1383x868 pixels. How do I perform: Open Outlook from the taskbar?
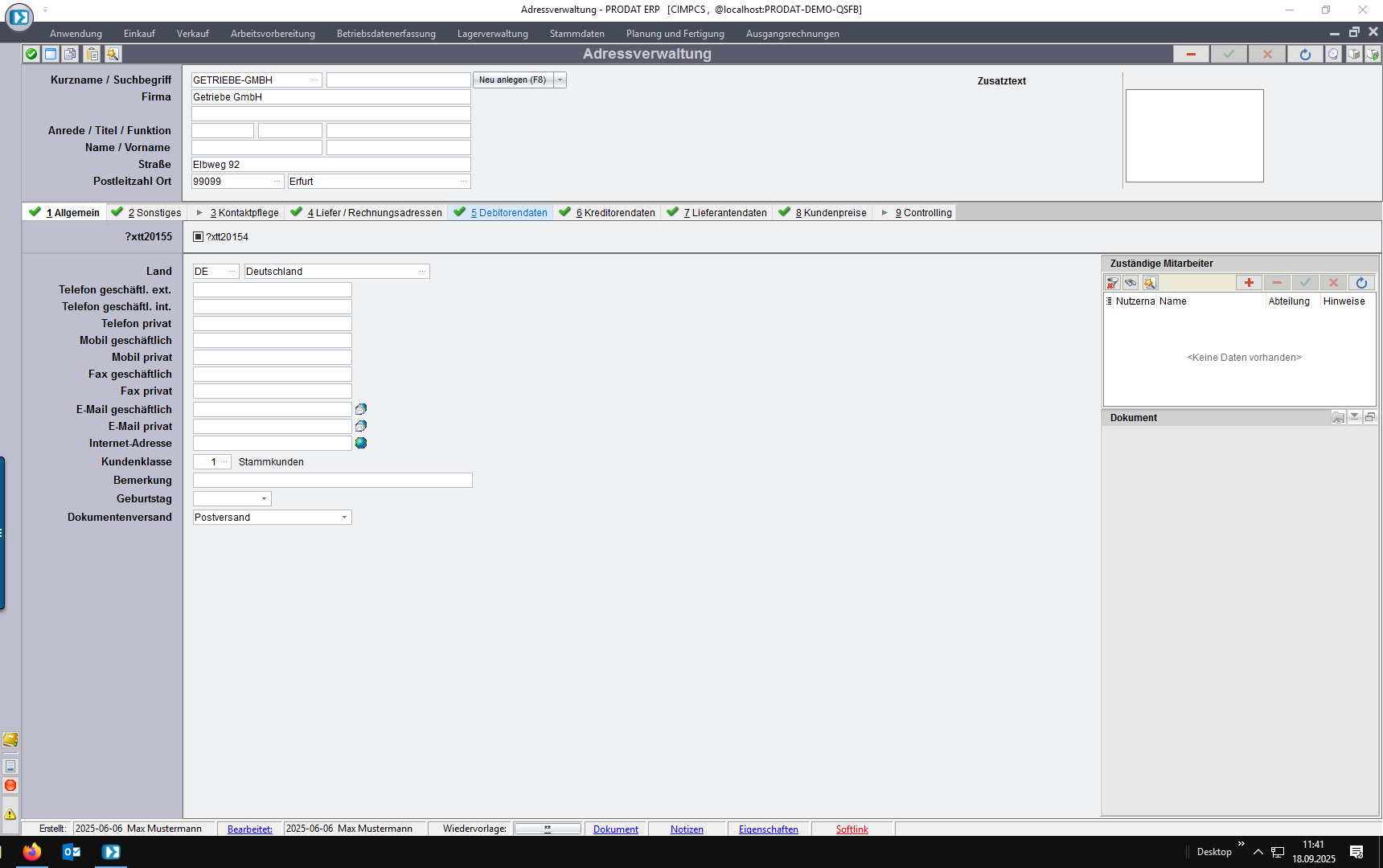72,852
